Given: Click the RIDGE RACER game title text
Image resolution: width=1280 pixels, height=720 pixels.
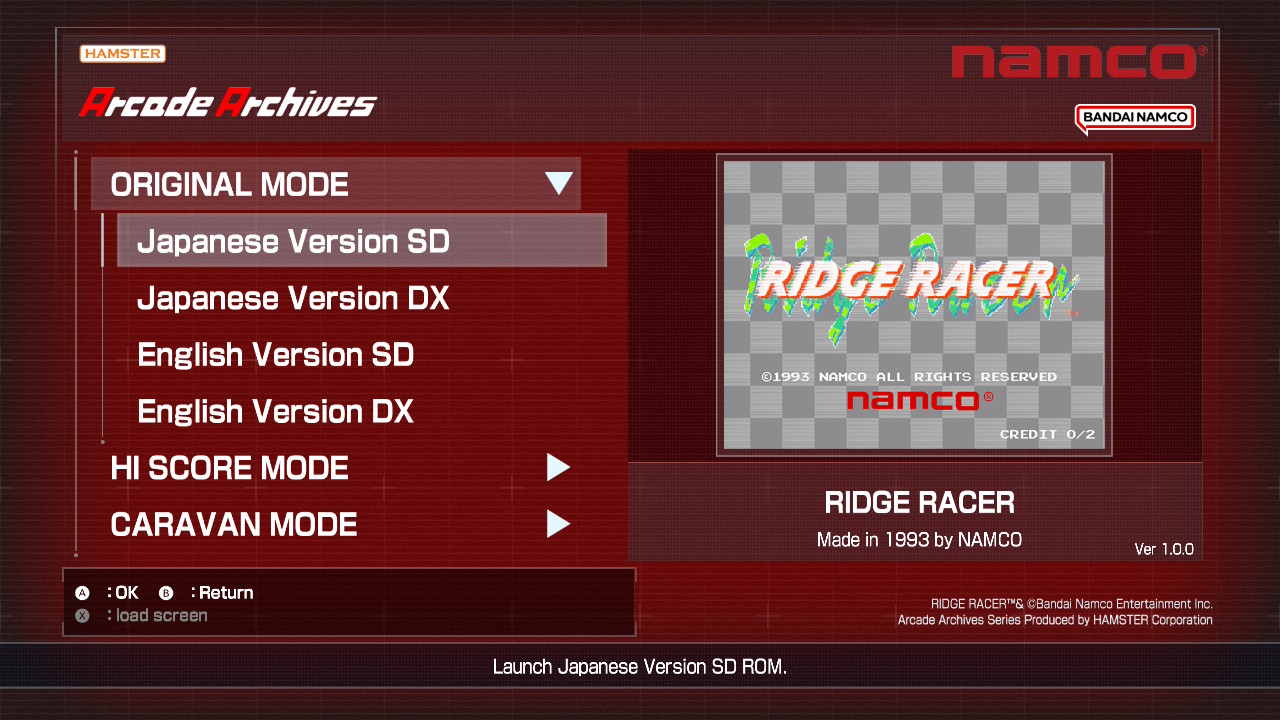Looking at the screenshot, I should pos(920,502).
